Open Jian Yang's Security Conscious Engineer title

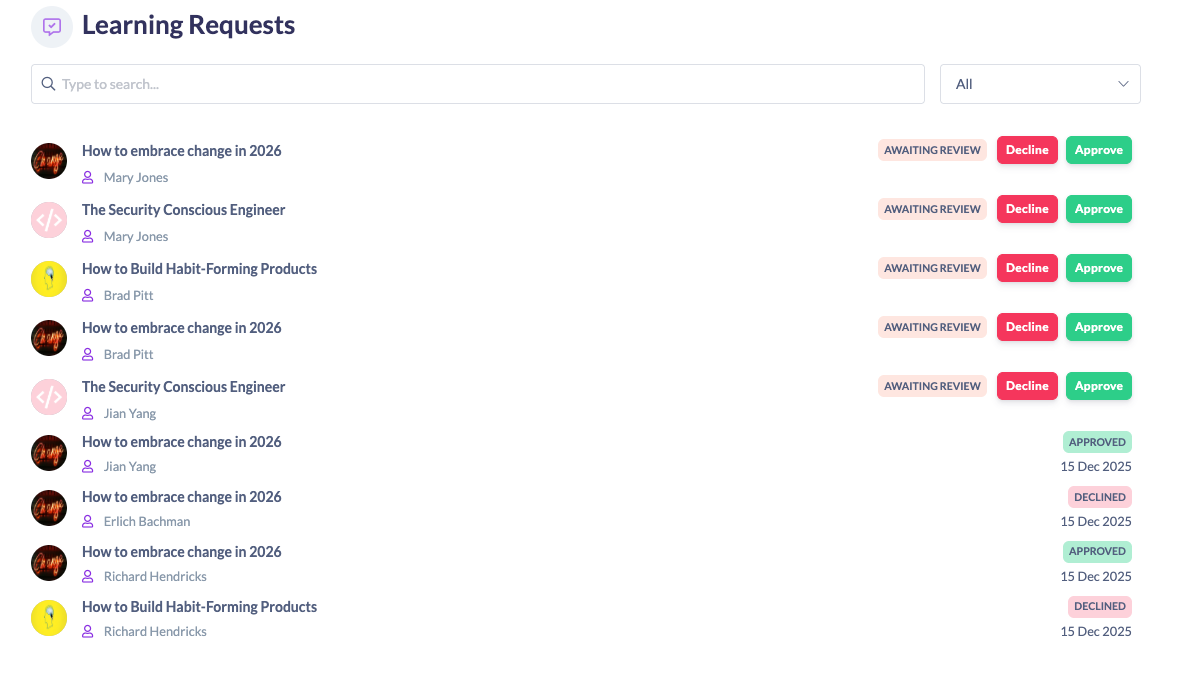coord(183,387)
